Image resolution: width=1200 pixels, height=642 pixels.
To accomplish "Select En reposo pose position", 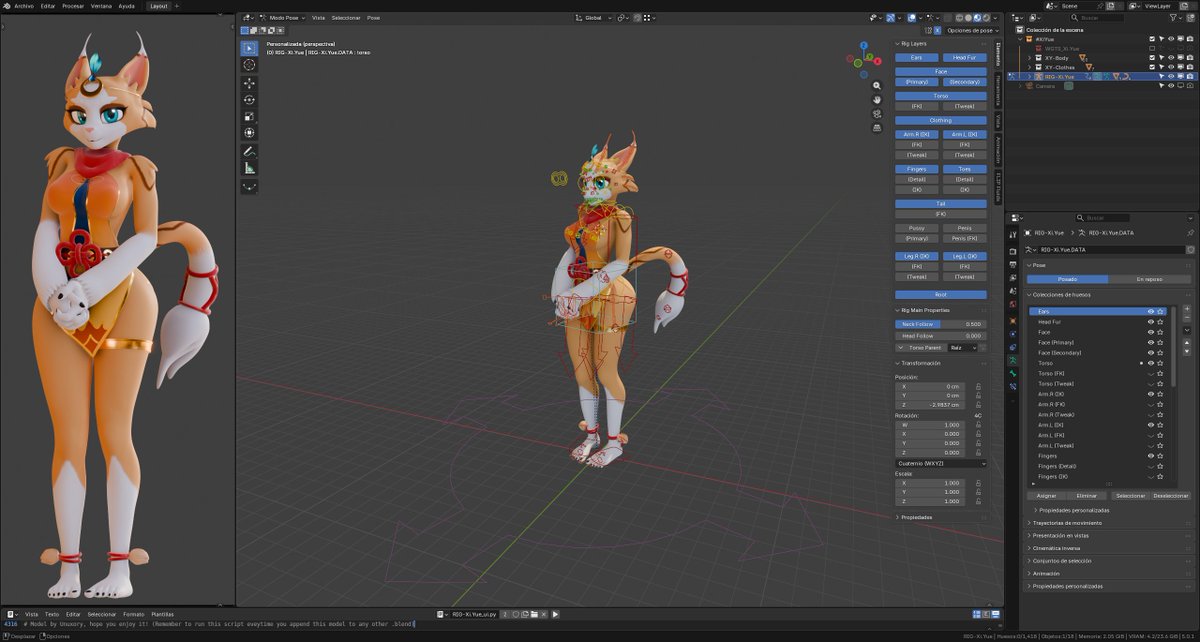I will point(1149,279).
